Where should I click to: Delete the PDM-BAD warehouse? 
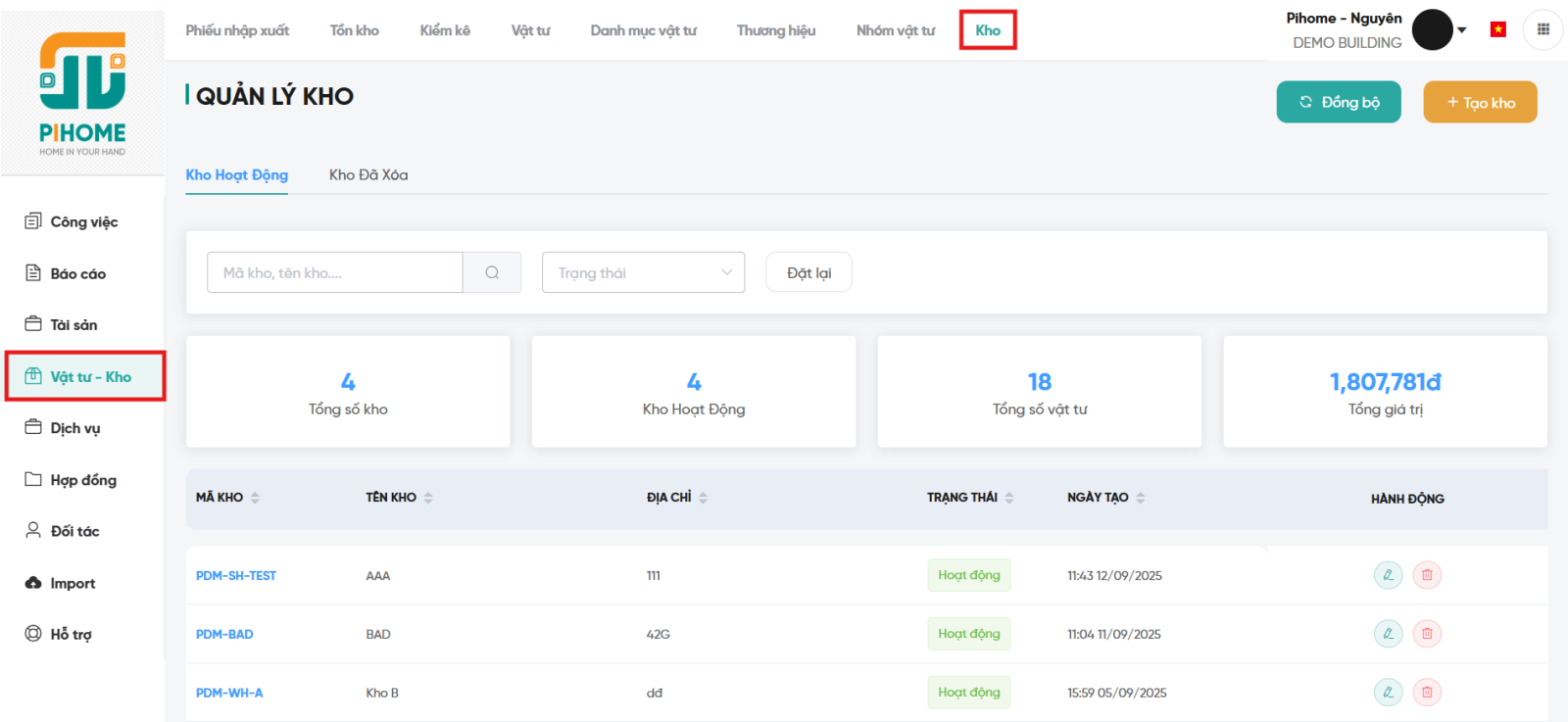1427,634
